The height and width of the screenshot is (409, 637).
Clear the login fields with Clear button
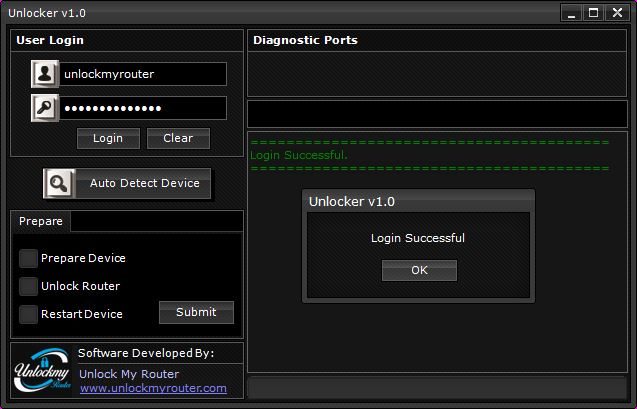(x=178, y=138)
